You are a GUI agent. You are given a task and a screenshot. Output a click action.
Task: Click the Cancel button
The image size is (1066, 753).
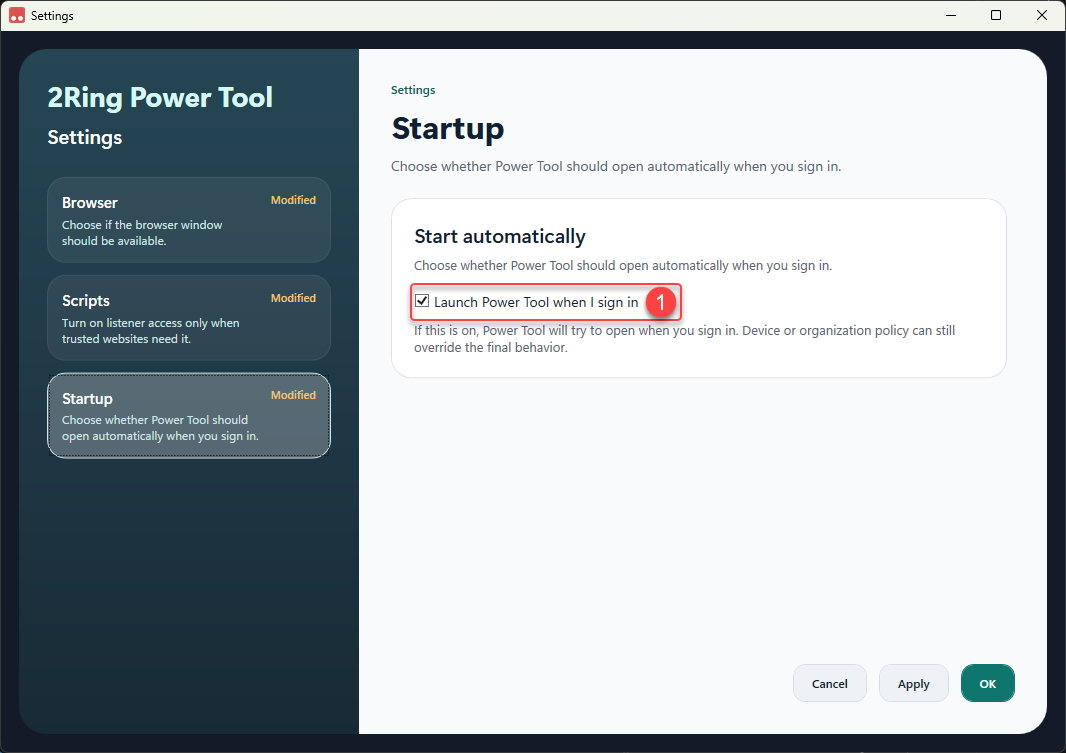pos(829,683)
